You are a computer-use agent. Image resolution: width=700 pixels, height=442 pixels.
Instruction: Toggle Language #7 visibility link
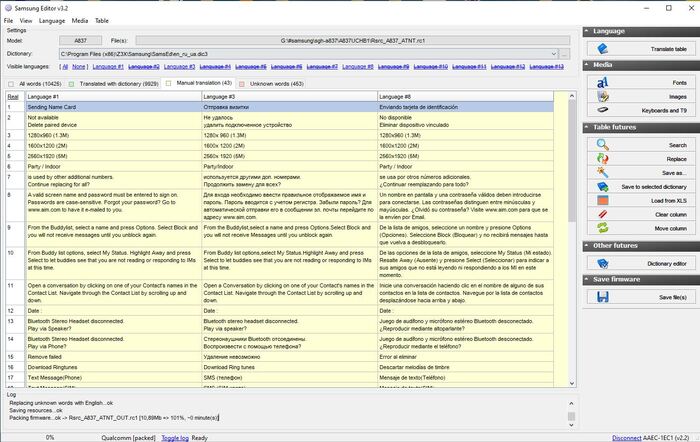pos(322,67)
